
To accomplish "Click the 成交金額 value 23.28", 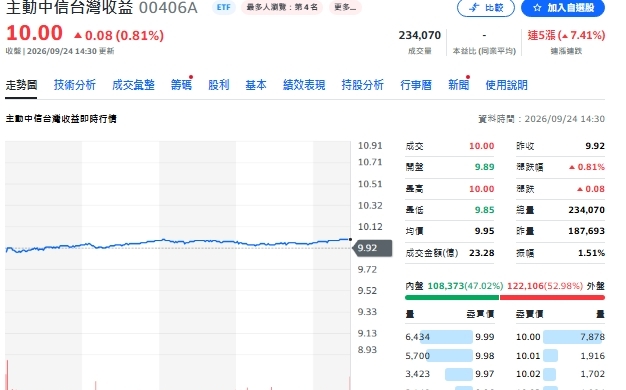I will point(481,253).
